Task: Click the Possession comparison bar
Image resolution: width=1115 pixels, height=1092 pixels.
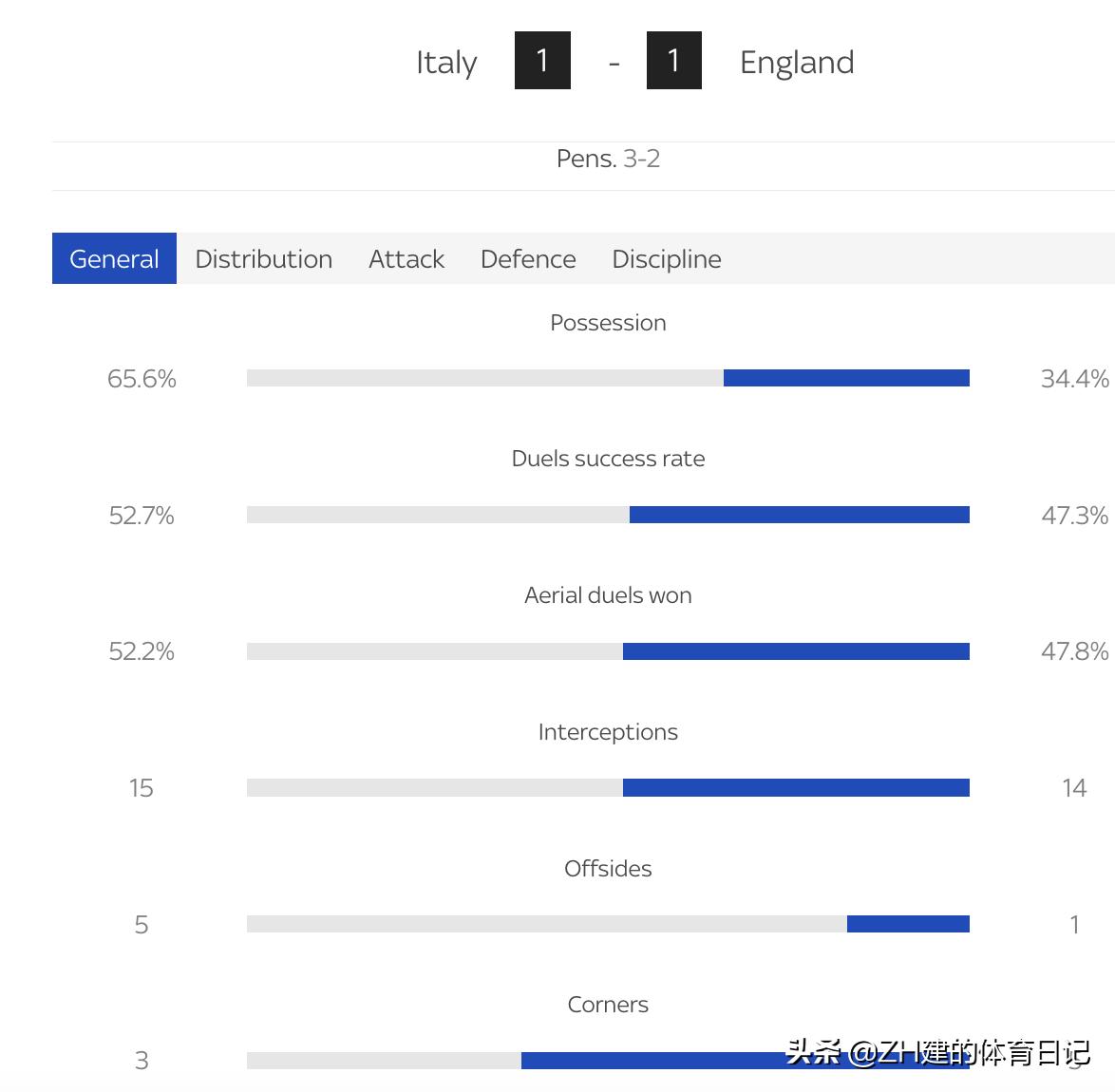Action: pos(608,378)
